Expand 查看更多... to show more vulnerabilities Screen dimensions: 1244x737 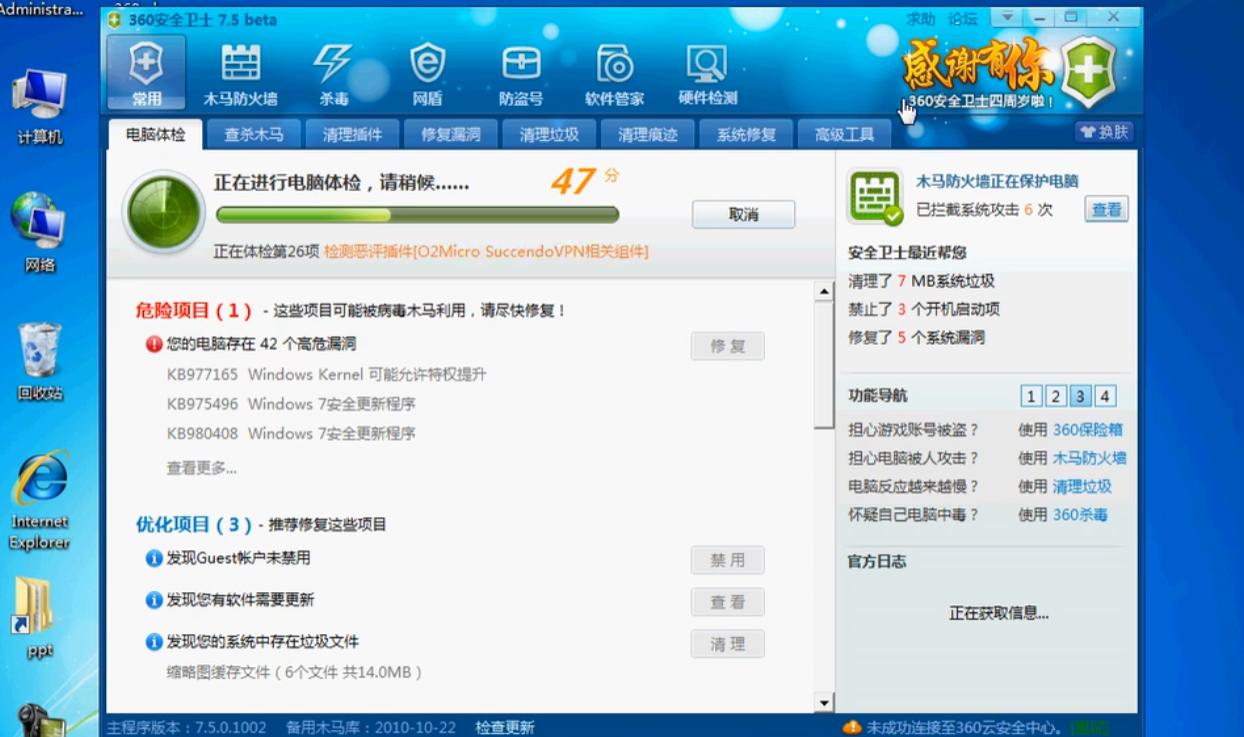202,468
